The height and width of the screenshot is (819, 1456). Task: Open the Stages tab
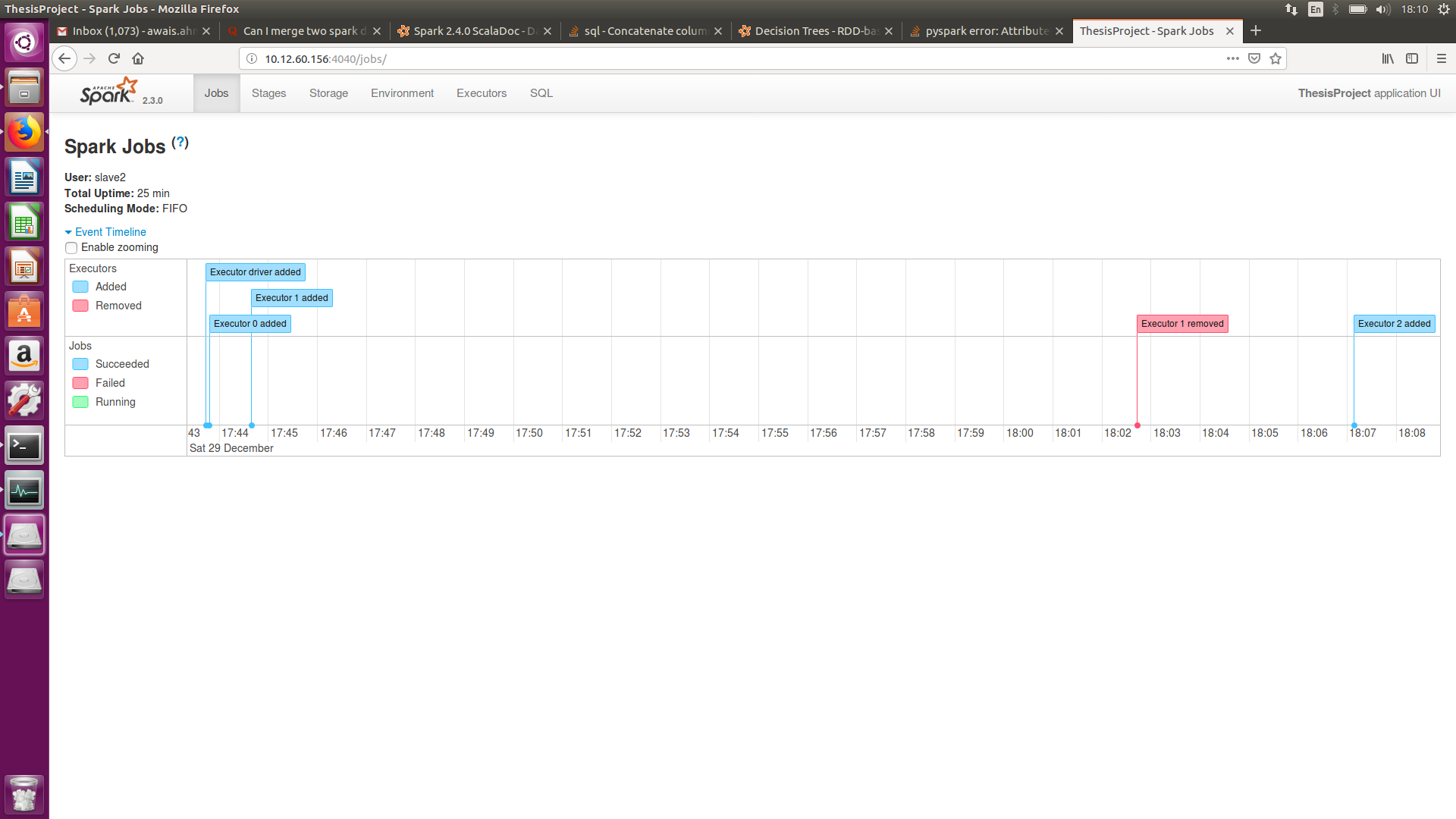268,93
